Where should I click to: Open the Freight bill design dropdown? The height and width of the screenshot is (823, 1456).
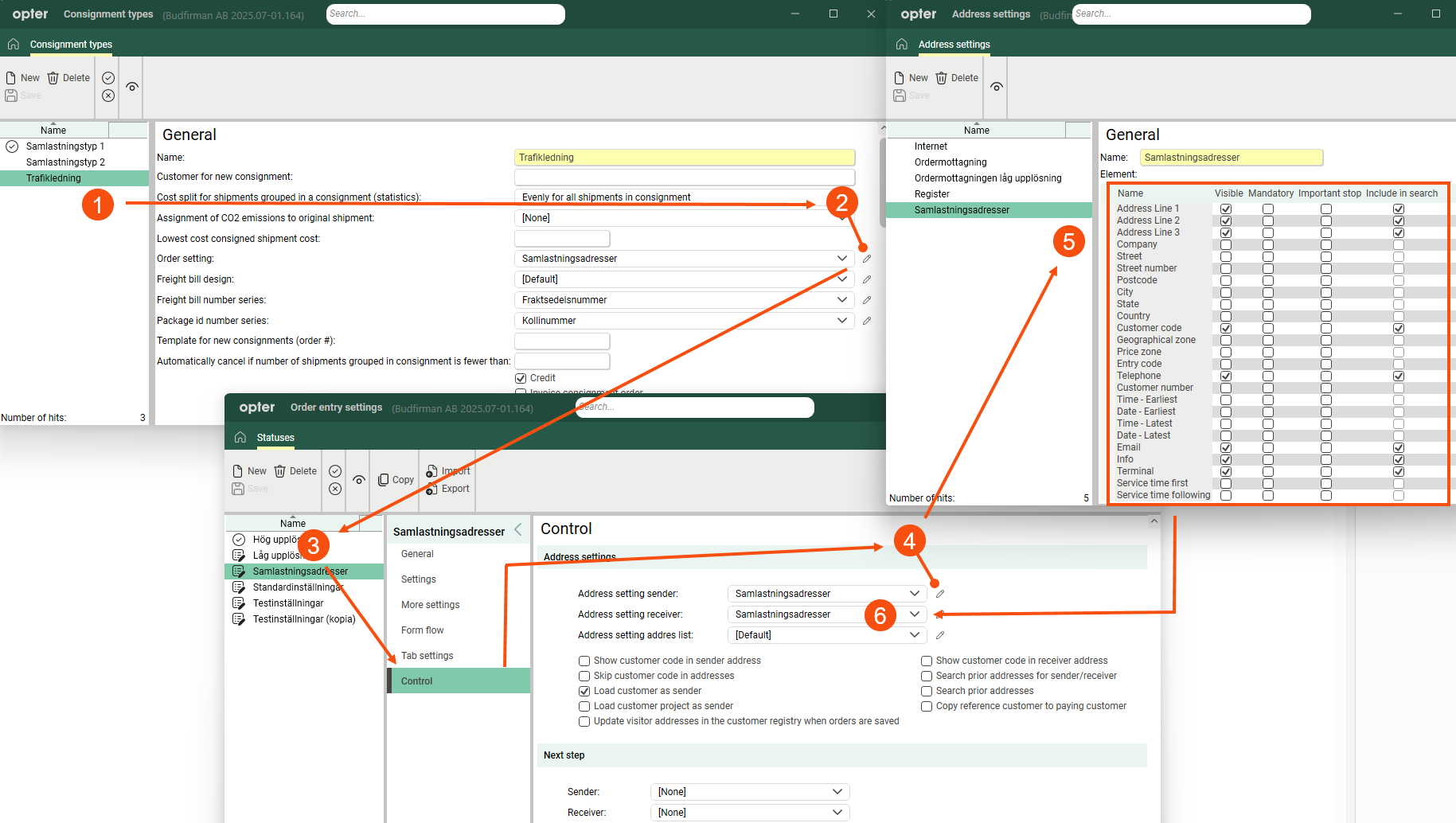pyautogui.click(x=841, y=279)
